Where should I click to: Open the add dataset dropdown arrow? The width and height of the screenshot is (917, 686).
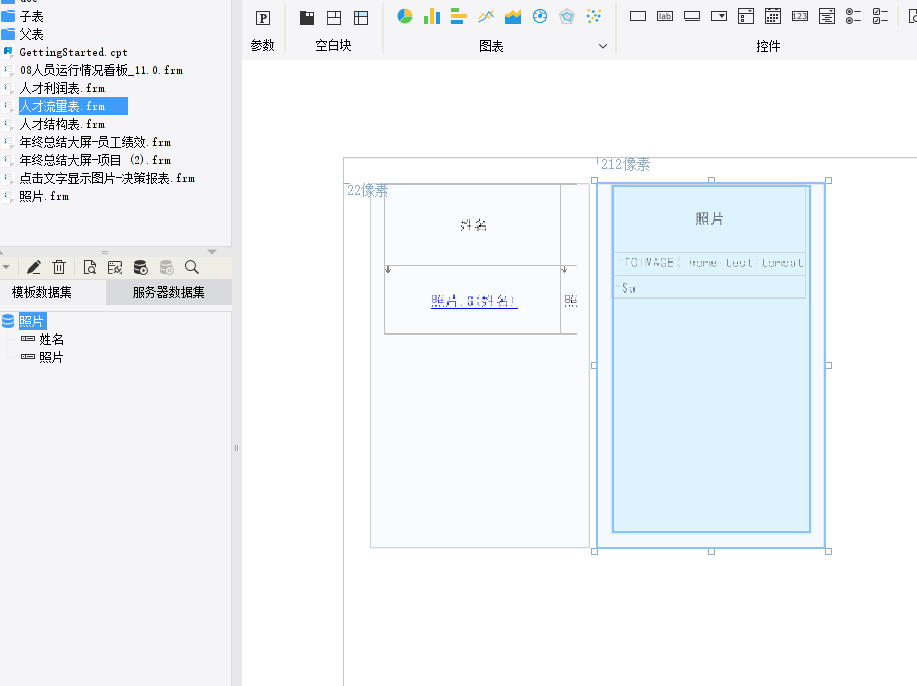click(6, 267)
